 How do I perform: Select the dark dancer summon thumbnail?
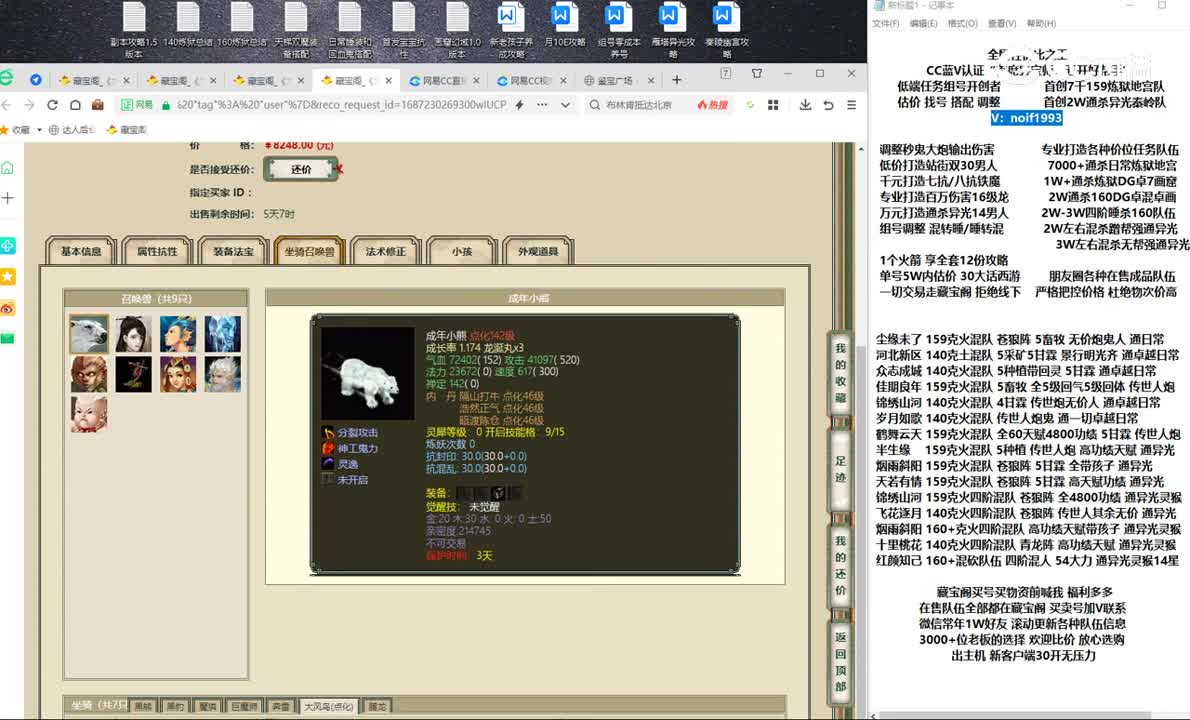pos(134,374)
